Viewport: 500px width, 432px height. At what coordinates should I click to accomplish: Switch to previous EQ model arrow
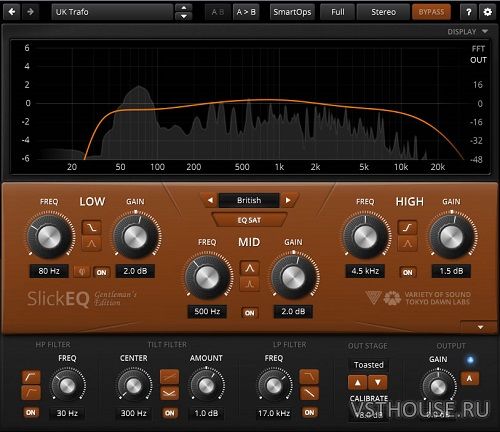click(x=210, y=200)
